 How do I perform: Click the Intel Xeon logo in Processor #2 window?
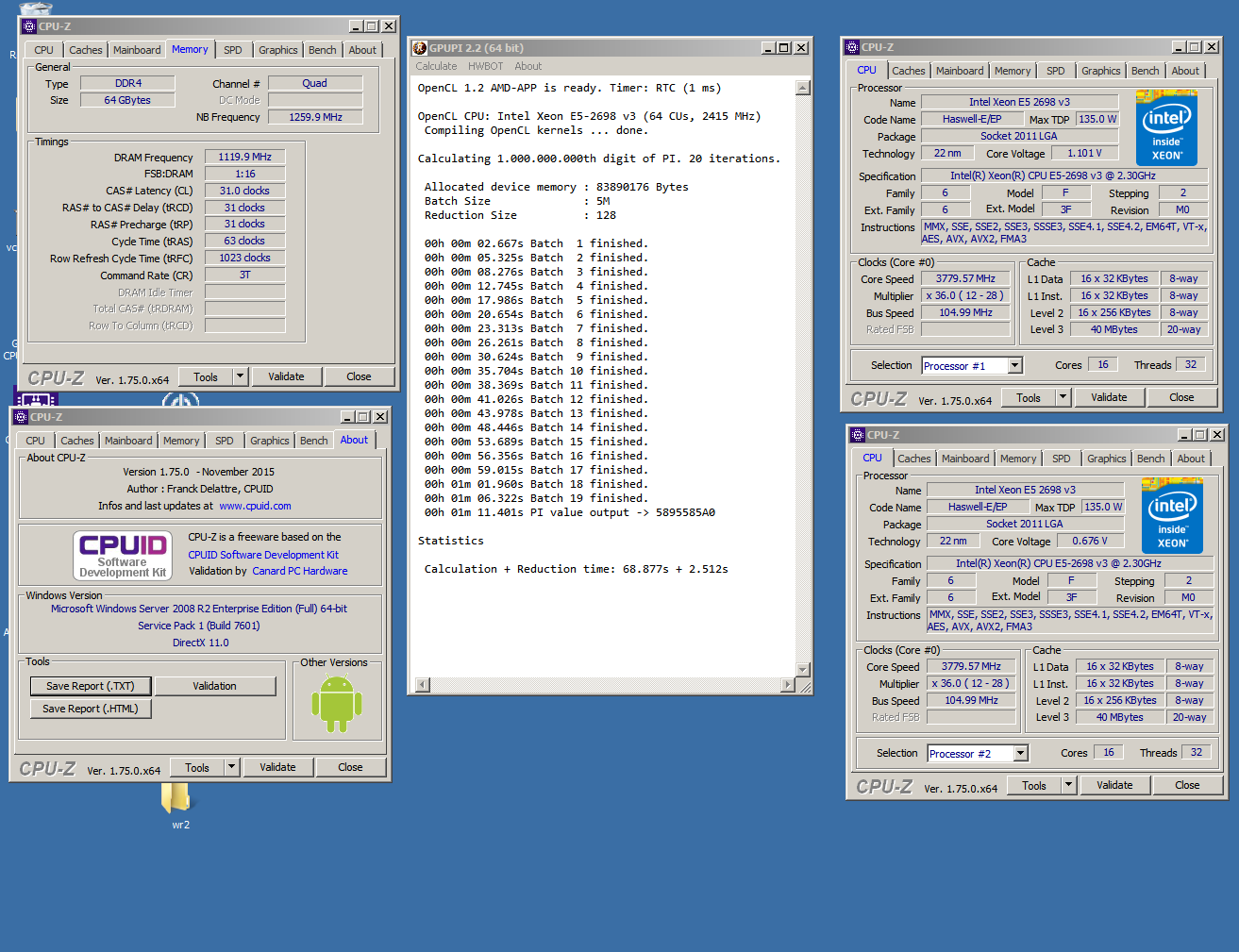pyautogui.click(x=1172, y=516)
